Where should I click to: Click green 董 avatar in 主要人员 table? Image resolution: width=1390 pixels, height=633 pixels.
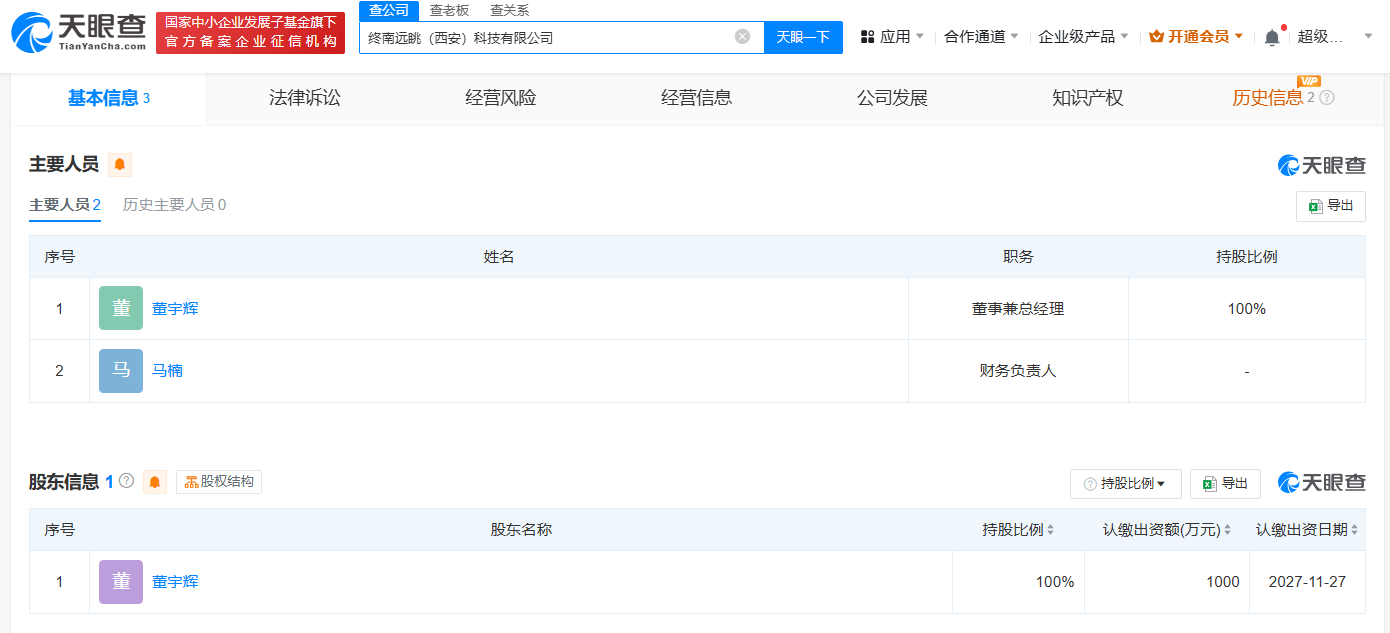coord(121,308)
